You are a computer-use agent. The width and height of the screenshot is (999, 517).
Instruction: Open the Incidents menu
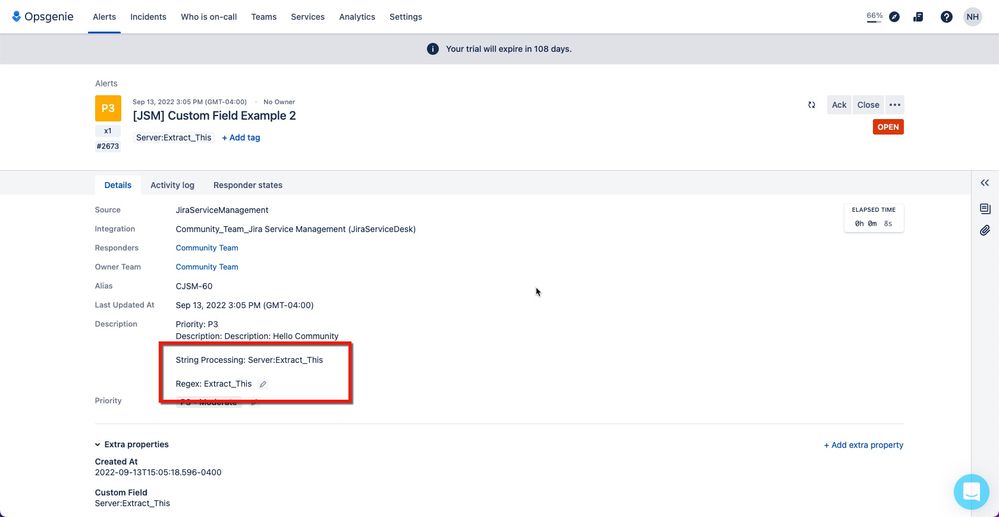[148, 17]
